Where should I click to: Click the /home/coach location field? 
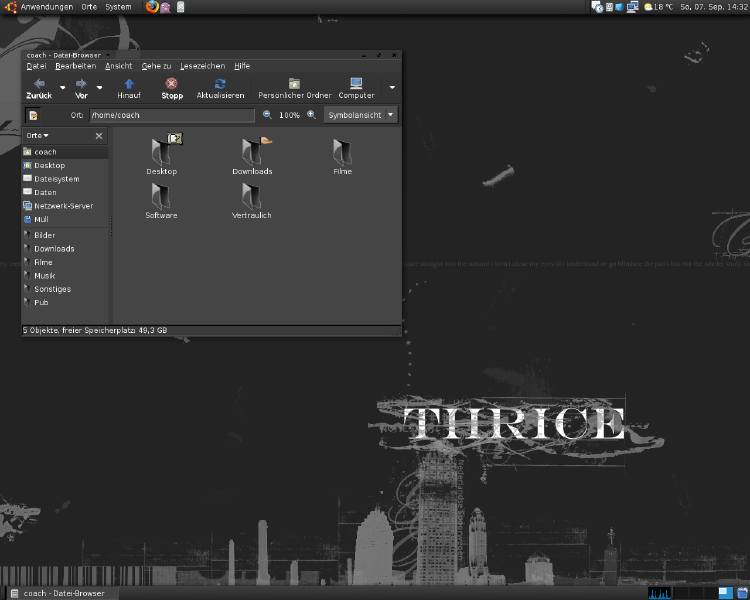click(x=172, y=115)
